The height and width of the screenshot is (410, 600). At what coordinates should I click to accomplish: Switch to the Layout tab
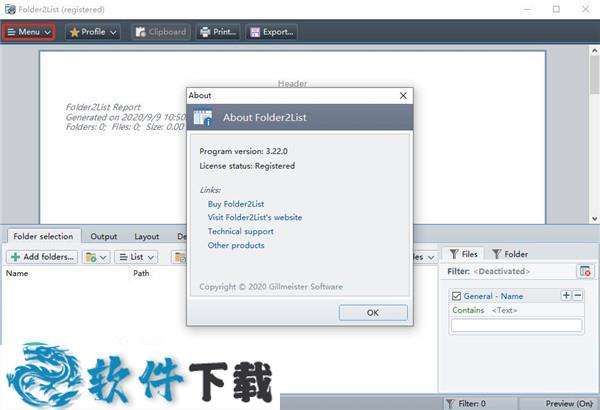point(147,237)
